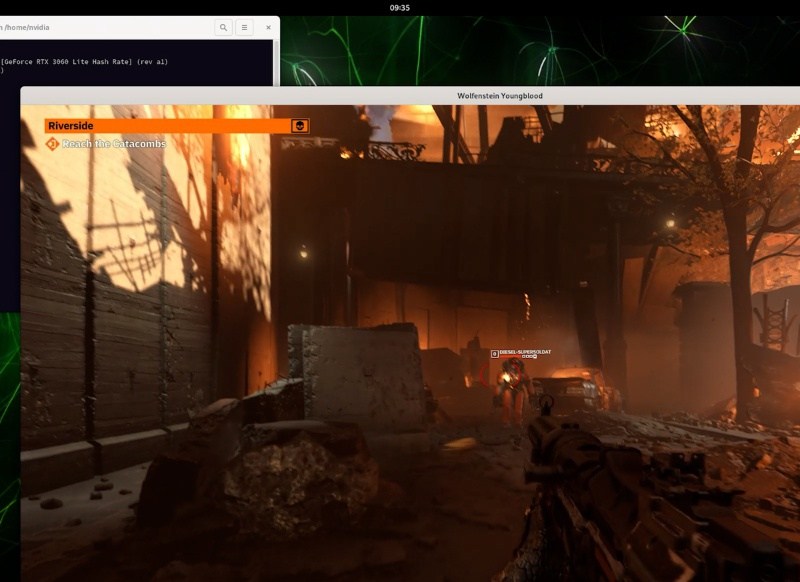Click the /home/nvidia terminal title
Image resolution: width=800 pixels, height=582 pixels.
point(30,28)
